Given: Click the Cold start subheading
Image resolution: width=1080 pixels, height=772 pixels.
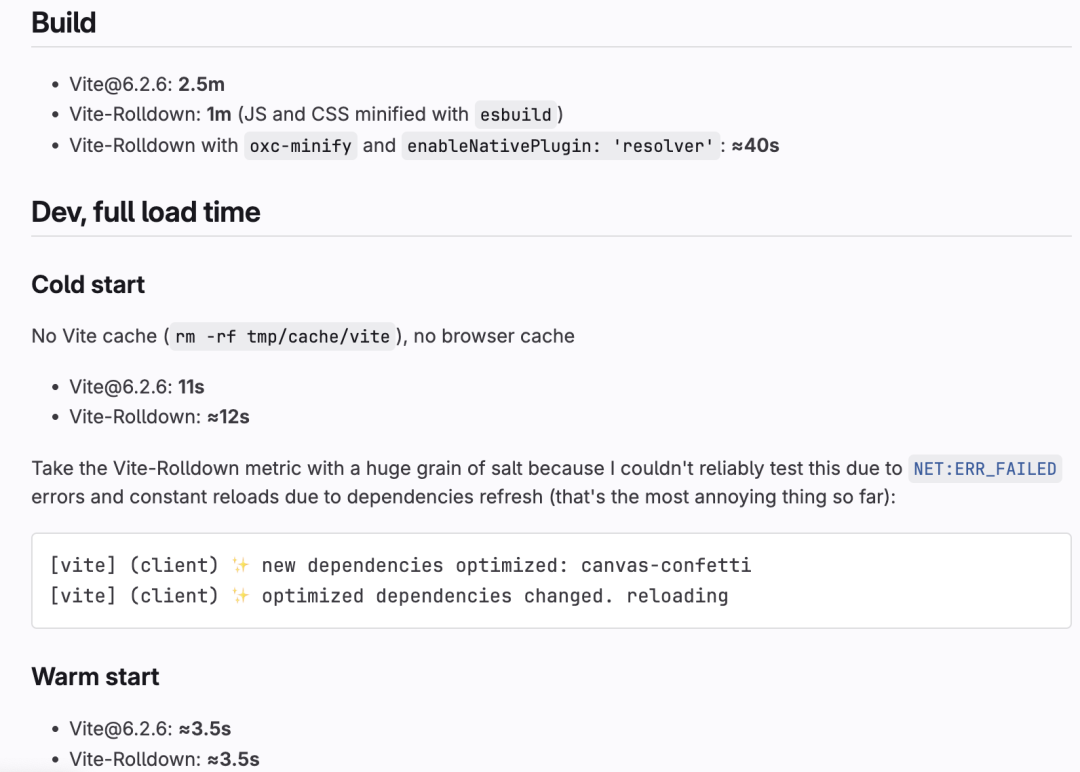Looking at the screenshot, I should click(x=88, y=284).
